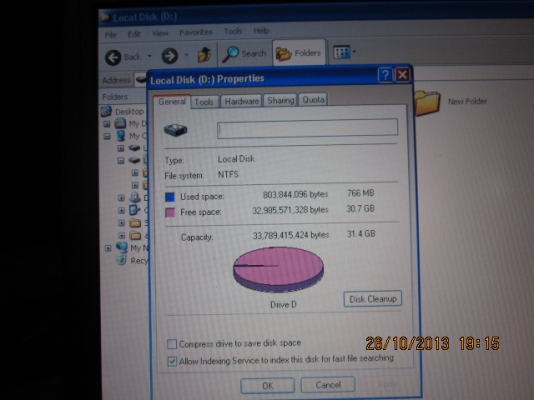Screen dimensions: 534x400
Task: Switch to the Hardware tab
Action: point(241,101)
